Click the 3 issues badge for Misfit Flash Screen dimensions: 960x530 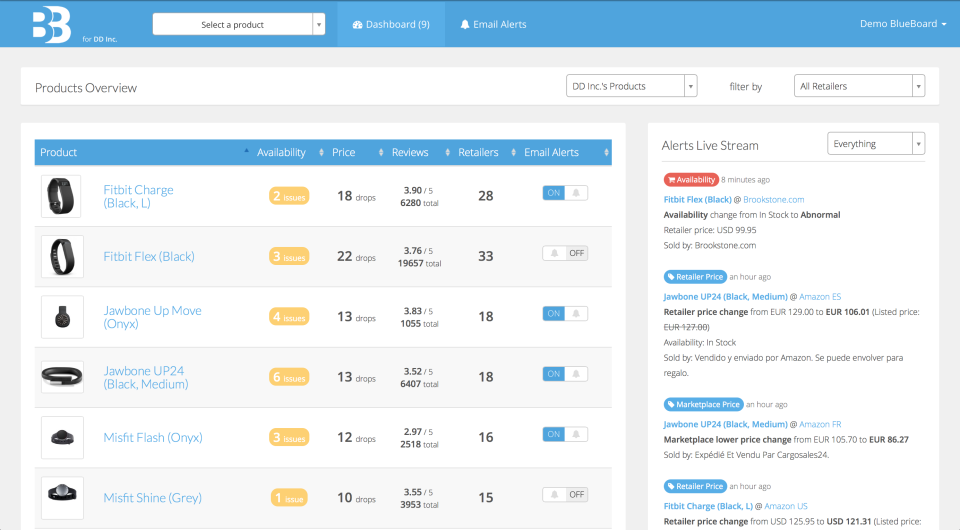289,438
